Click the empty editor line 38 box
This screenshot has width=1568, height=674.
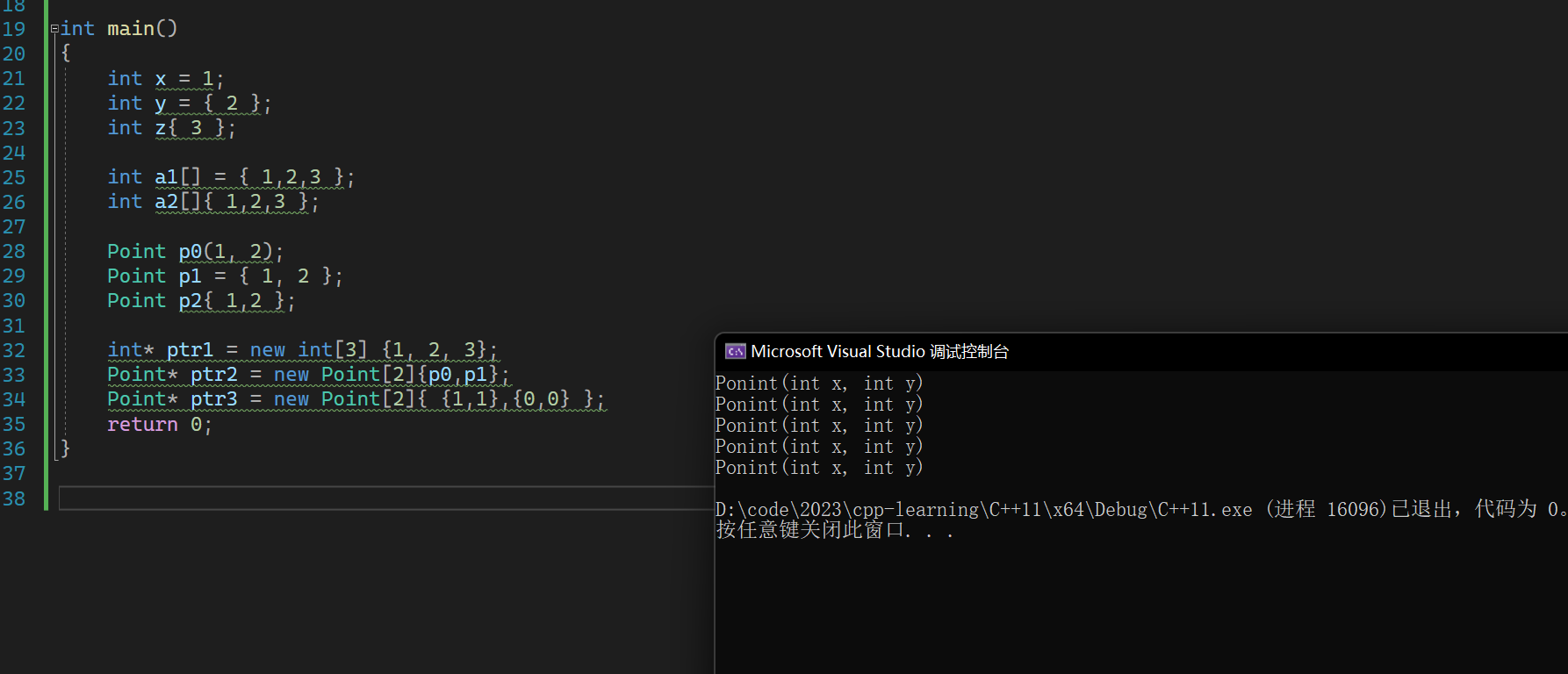(x=386, y=498)
